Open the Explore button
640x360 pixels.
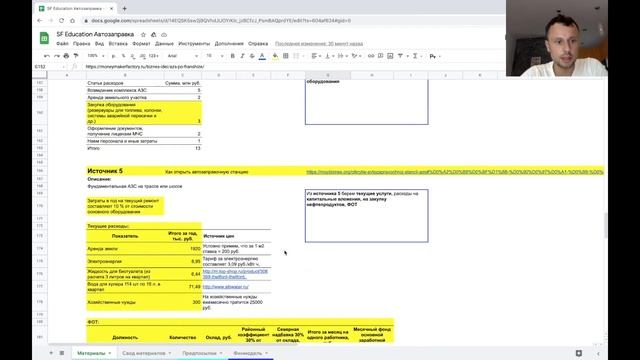click(x=579, y=353)
